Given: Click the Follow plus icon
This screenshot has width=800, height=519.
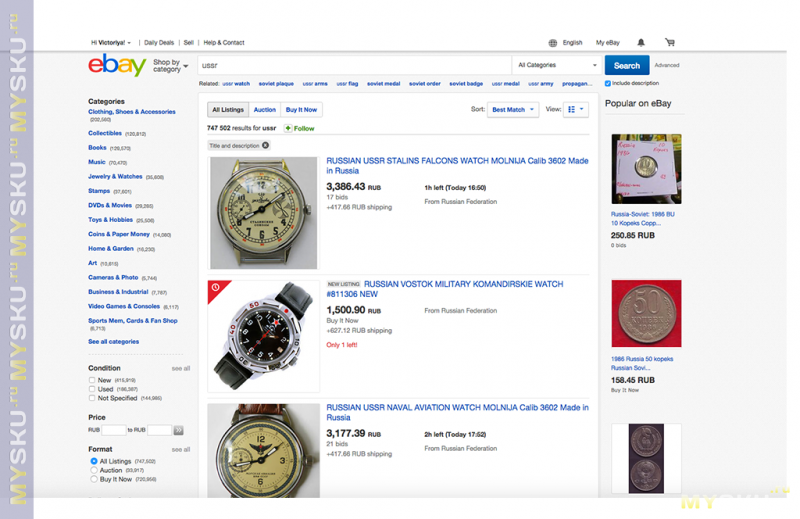Looking at the screenshot, I should click(288, 128).
